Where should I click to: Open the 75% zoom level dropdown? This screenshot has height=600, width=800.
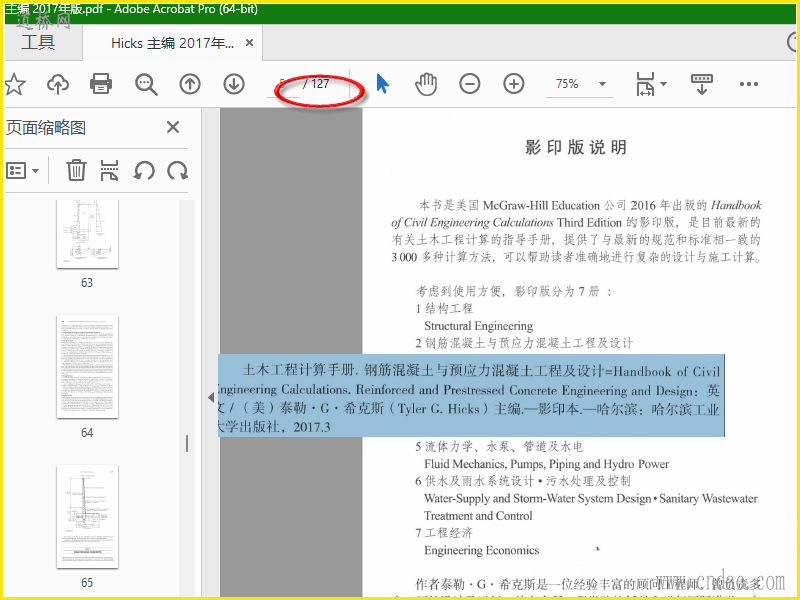603,84
